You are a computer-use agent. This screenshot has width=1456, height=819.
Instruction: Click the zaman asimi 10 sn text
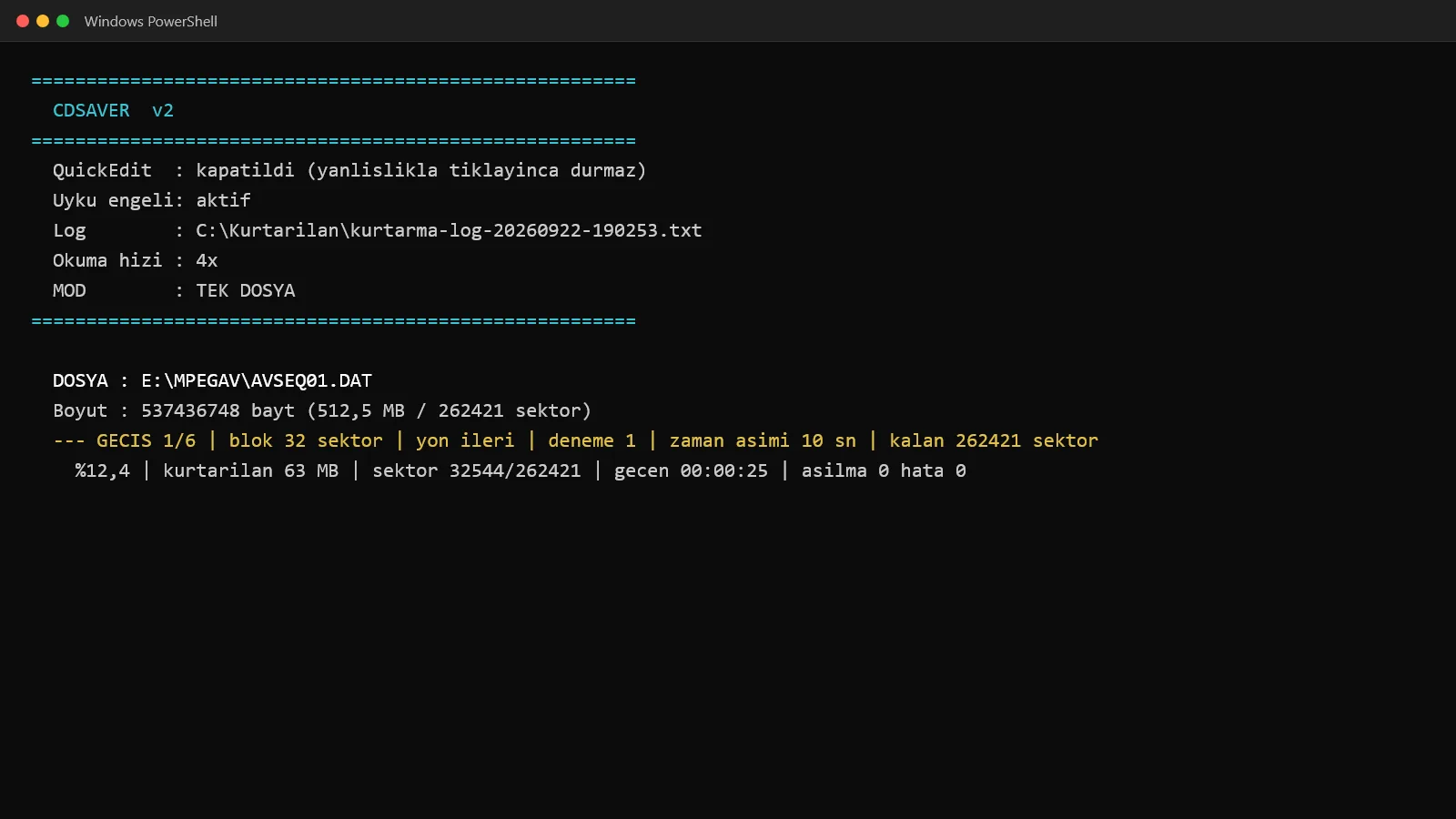coord(763,440)
